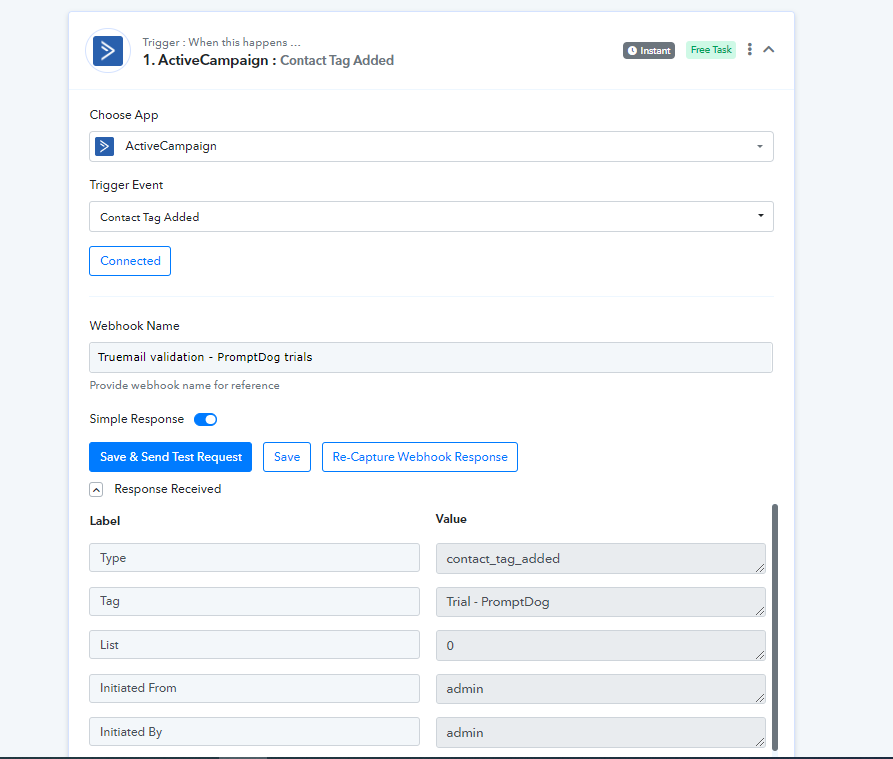Click the Save button
Screen dimensions: 893x759
287,457
